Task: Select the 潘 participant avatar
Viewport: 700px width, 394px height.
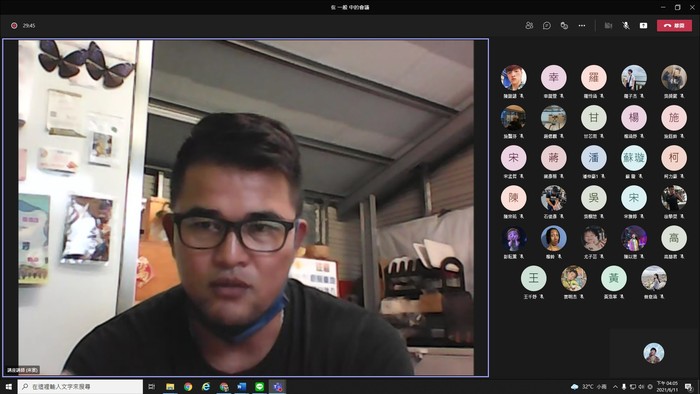Action: 594,158
